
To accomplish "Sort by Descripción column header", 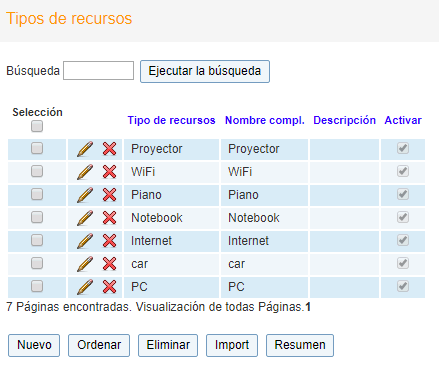I will [344, 120].
